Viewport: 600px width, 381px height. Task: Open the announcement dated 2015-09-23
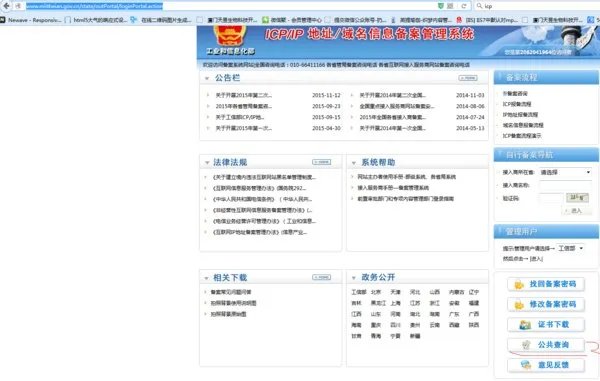243,106
